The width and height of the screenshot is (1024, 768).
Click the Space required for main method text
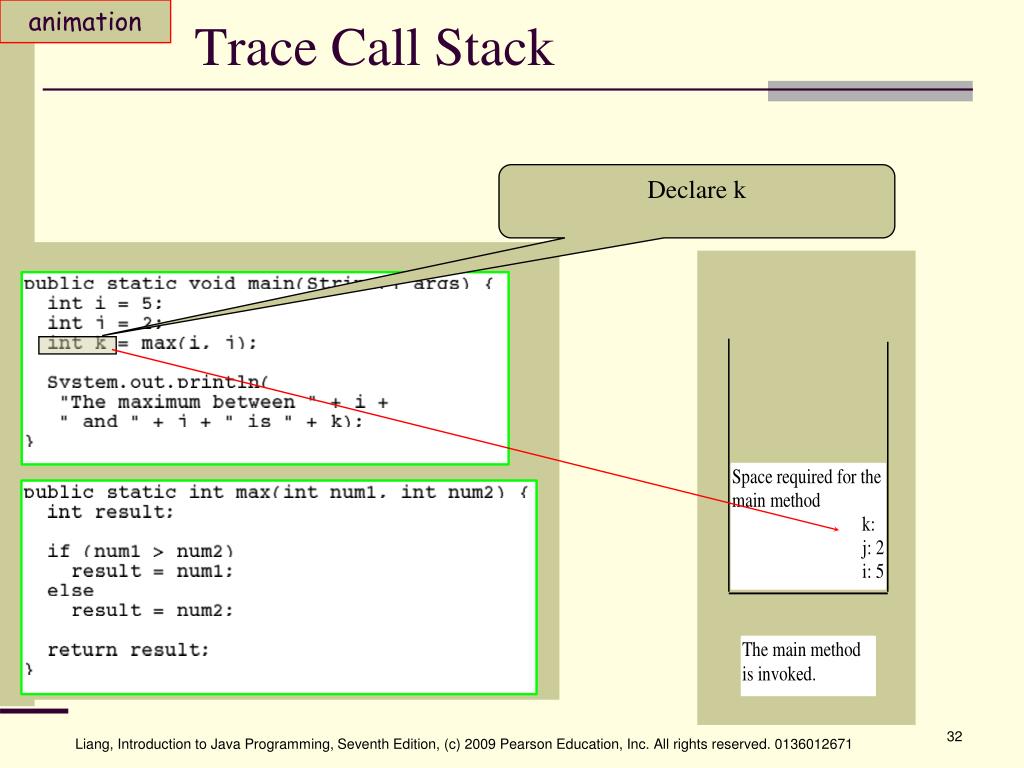click(806, 489)
